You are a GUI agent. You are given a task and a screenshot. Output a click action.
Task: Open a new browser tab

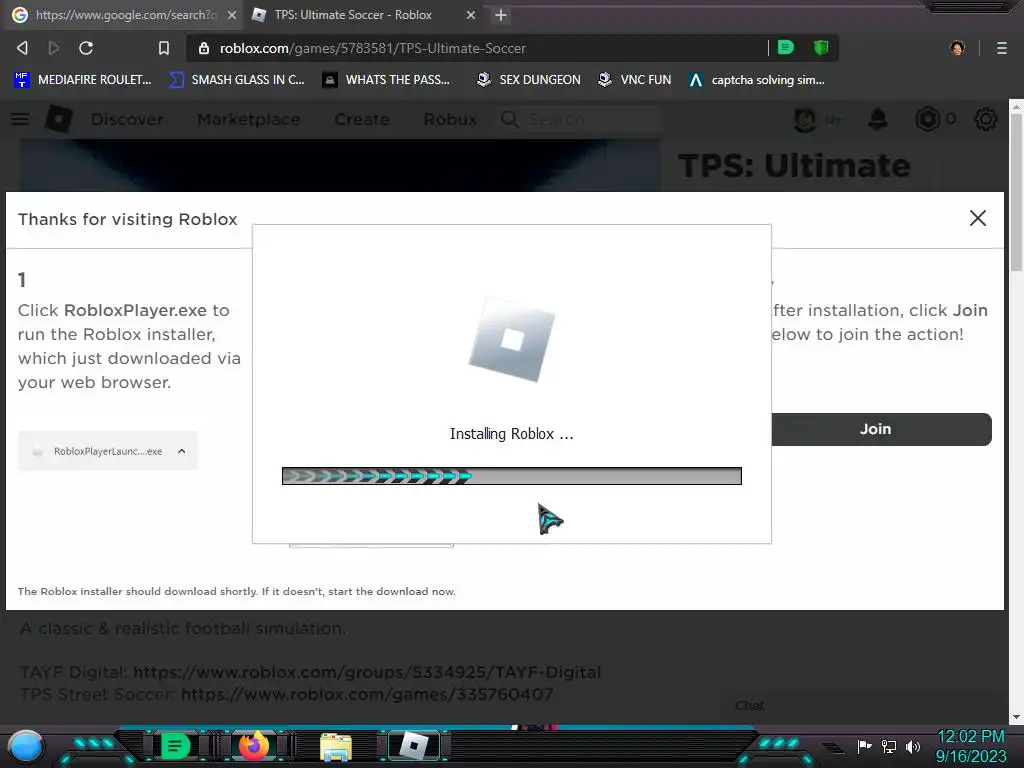tap(501, 15)
